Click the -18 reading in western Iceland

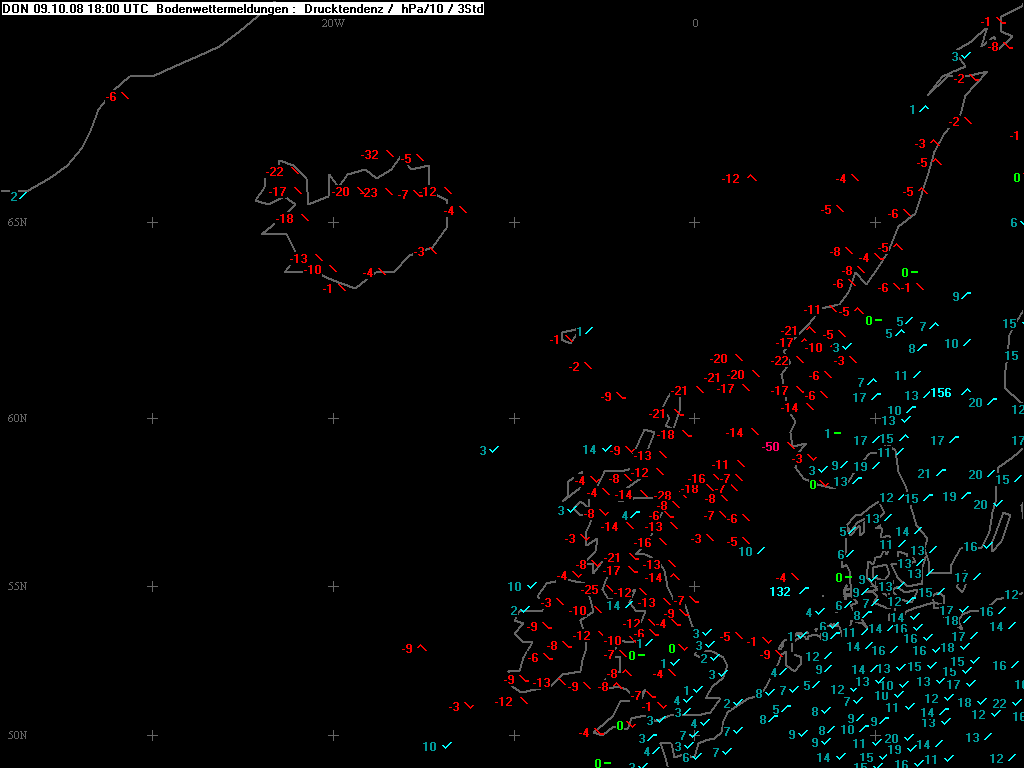(285, 219)
